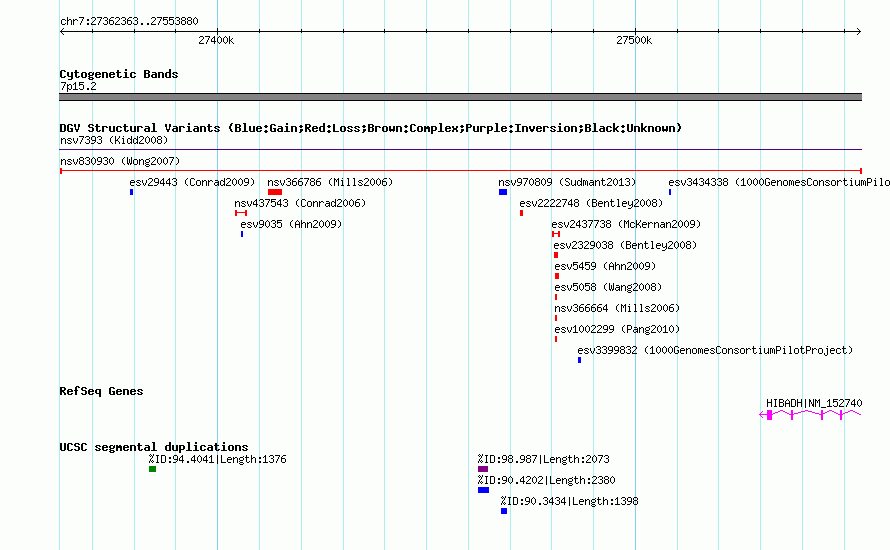Click the red mark under esv2222748
Viewport: 890px width, 550px height.
[x=522, y=213]
